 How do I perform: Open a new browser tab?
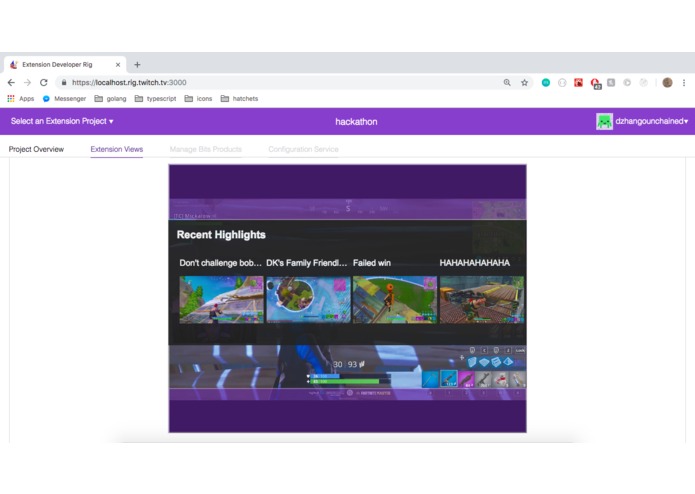[137, 65]
